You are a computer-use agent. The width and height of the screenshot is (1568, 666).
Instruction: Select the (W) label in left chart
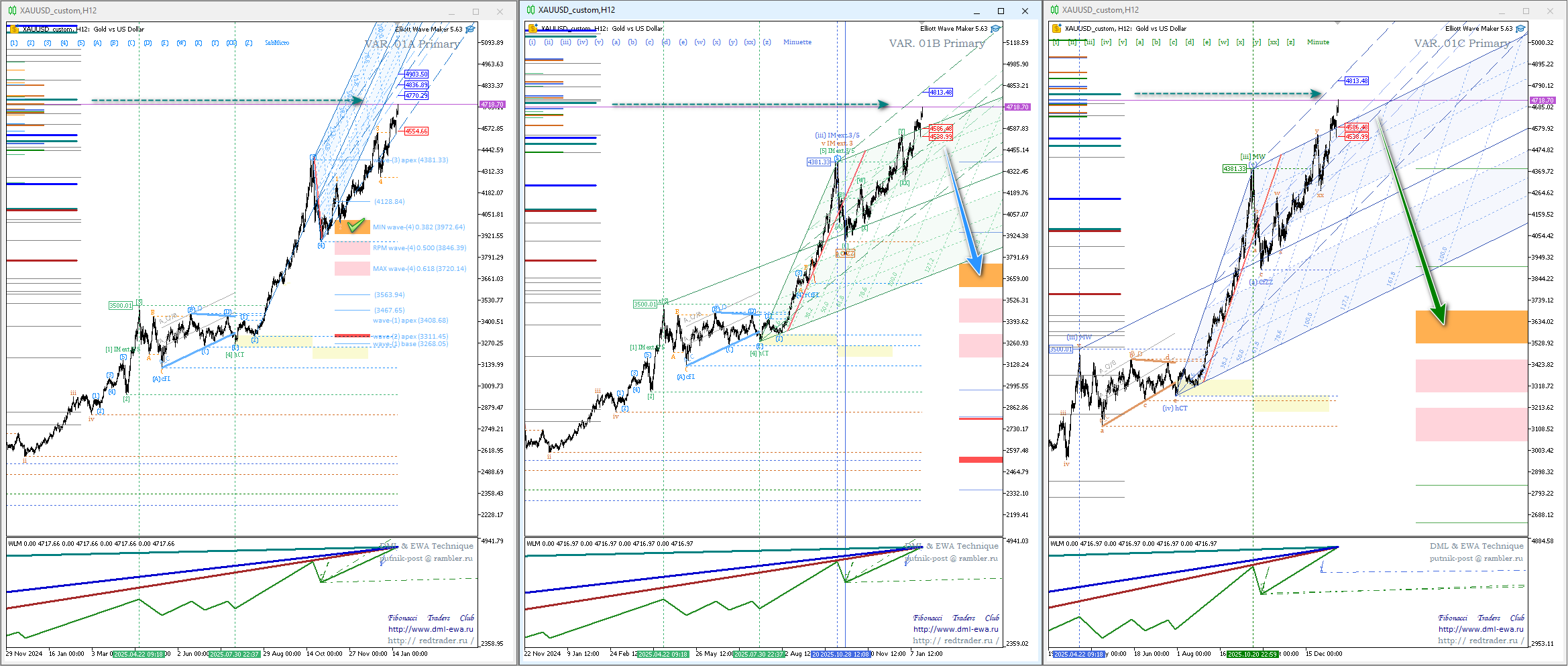point(181,43)
